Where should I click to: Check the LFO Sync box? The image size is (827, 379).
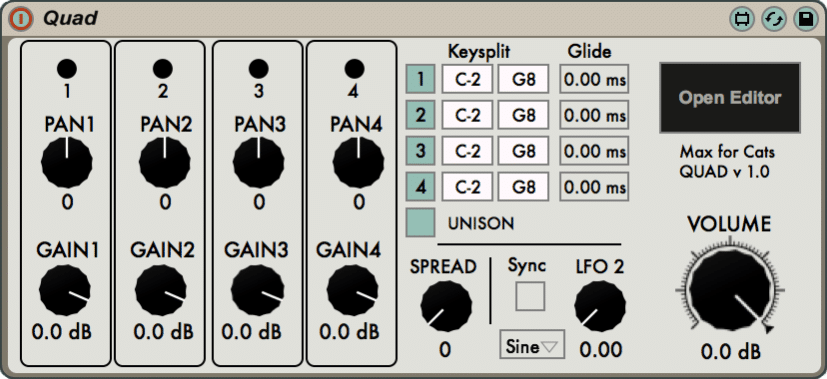530,296
